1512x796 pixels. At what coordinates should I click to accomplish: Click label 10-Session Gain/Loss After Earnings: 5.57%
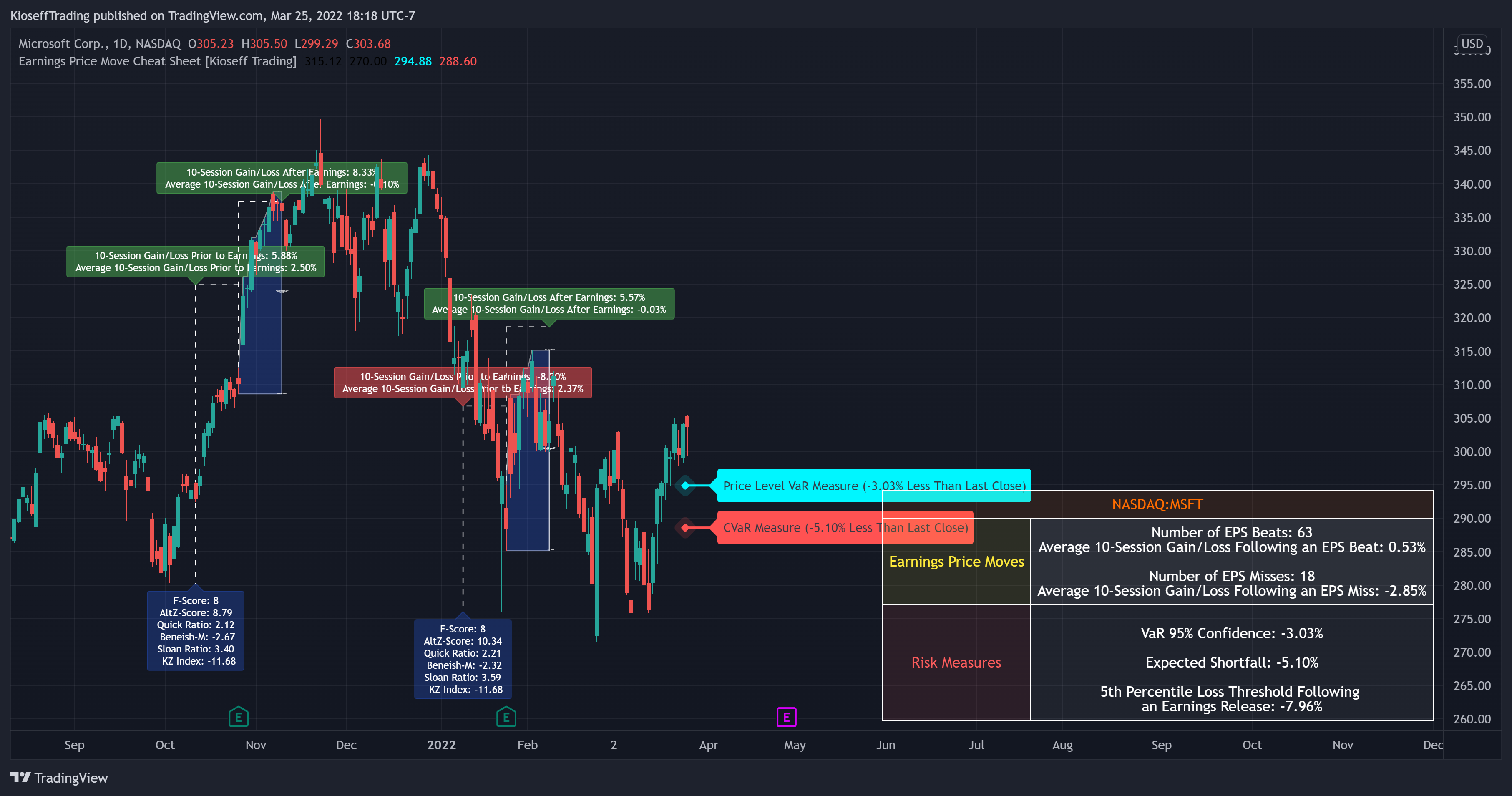[549, 303]
